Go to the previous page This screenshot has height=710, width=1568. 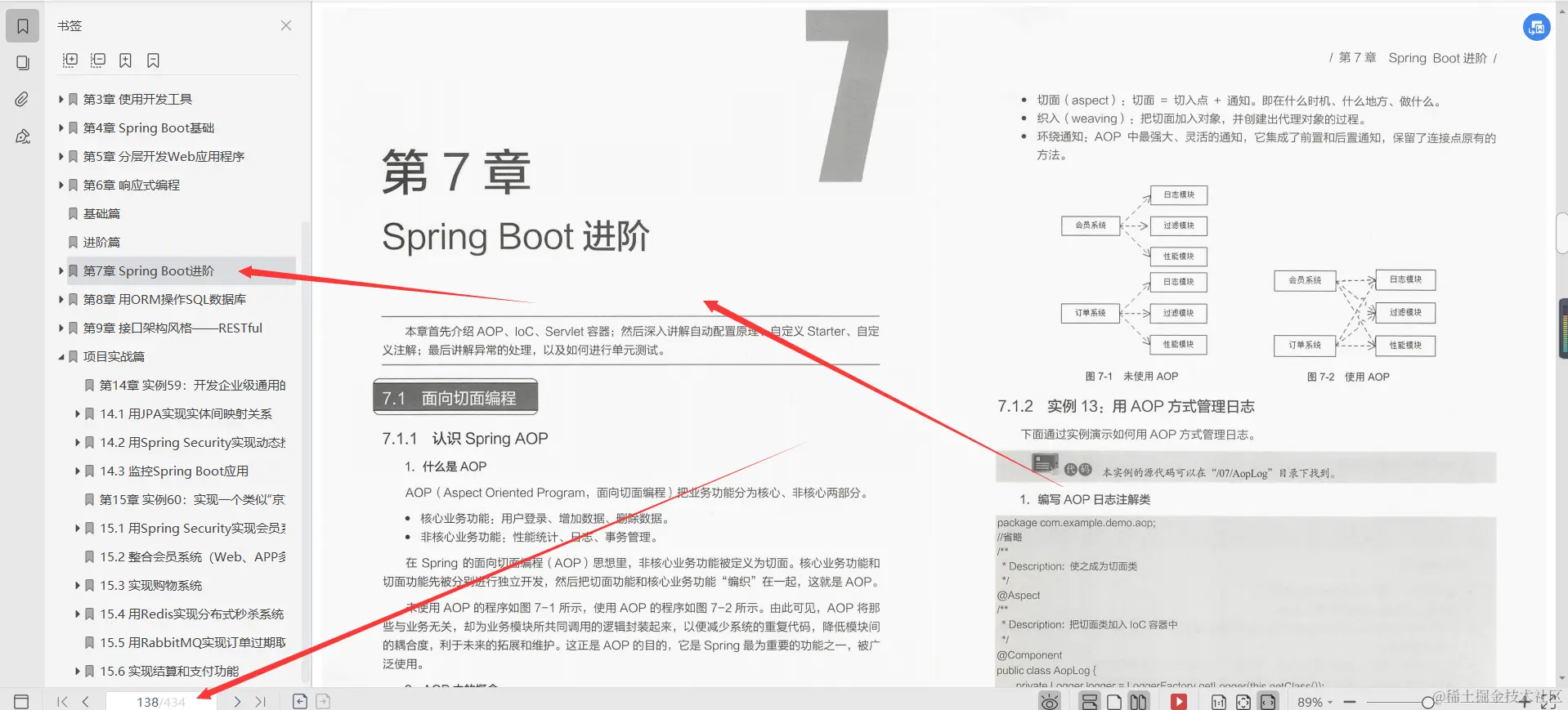pyautogui.click(x=85, y=702)
